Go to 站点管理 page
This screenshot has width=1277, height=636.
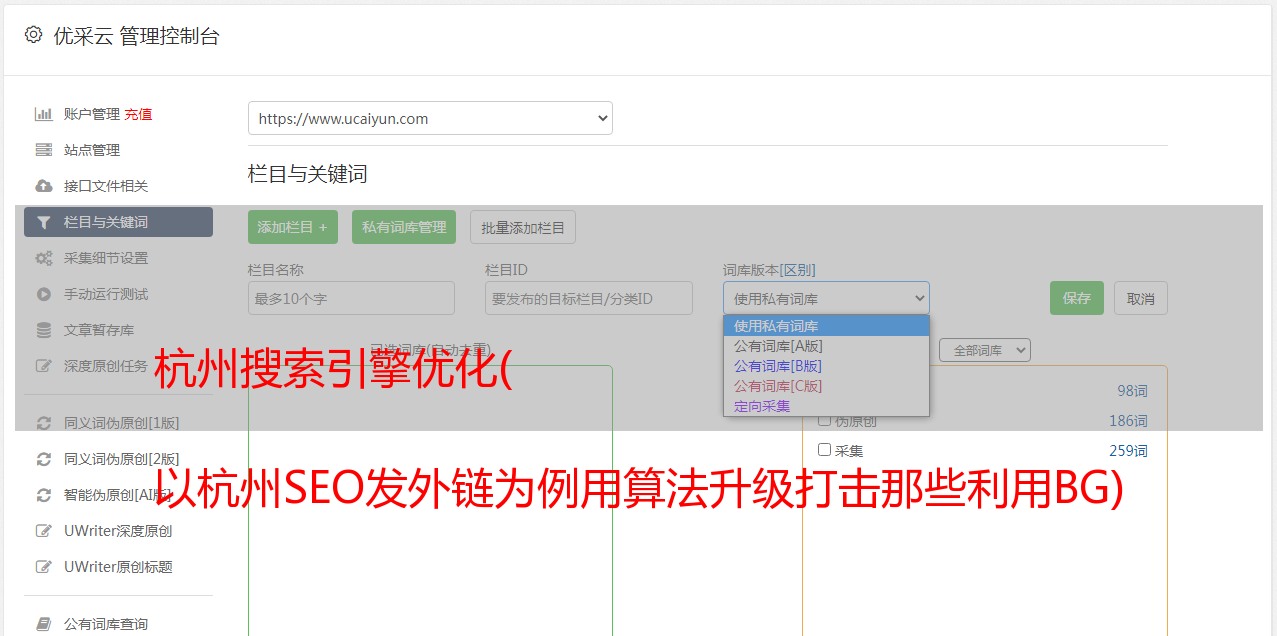(x=92, y=150)
